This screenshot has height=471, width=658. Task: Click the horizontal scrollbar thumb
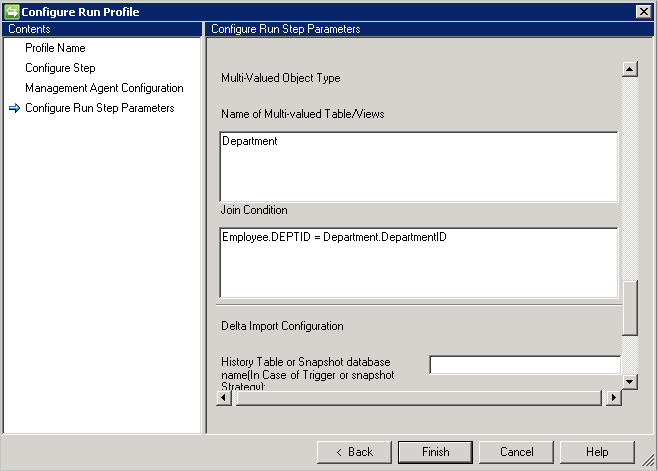(x=419, y=397)
